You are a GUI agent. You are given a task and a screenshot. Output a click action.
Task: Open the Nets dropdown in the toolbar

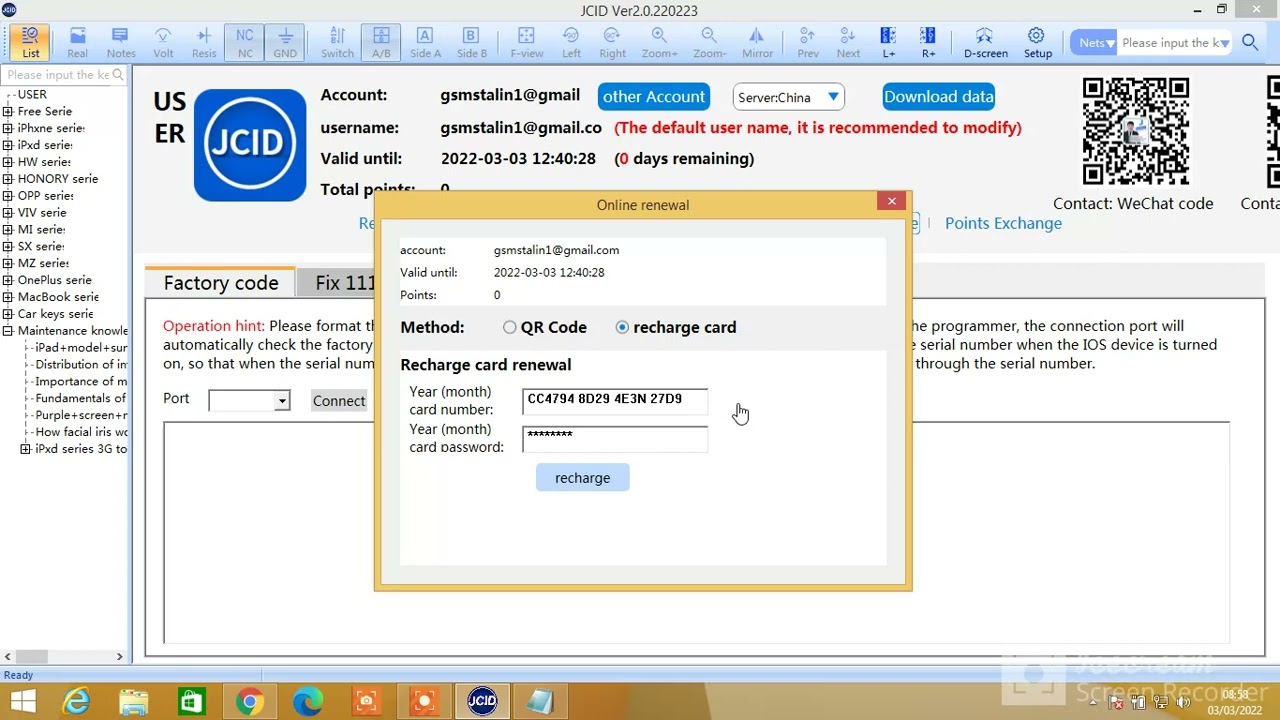click(x=1095, y=43)
